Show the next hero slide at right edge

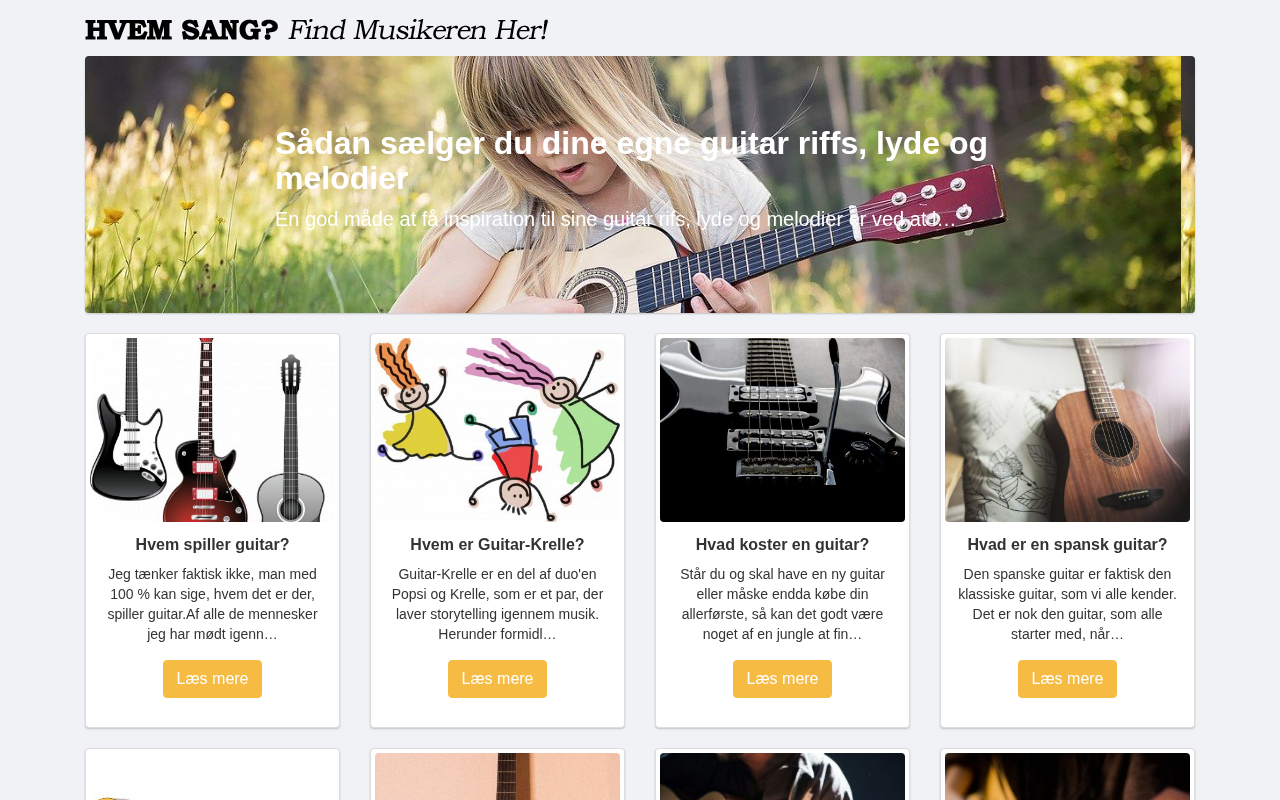(1188, 184)
